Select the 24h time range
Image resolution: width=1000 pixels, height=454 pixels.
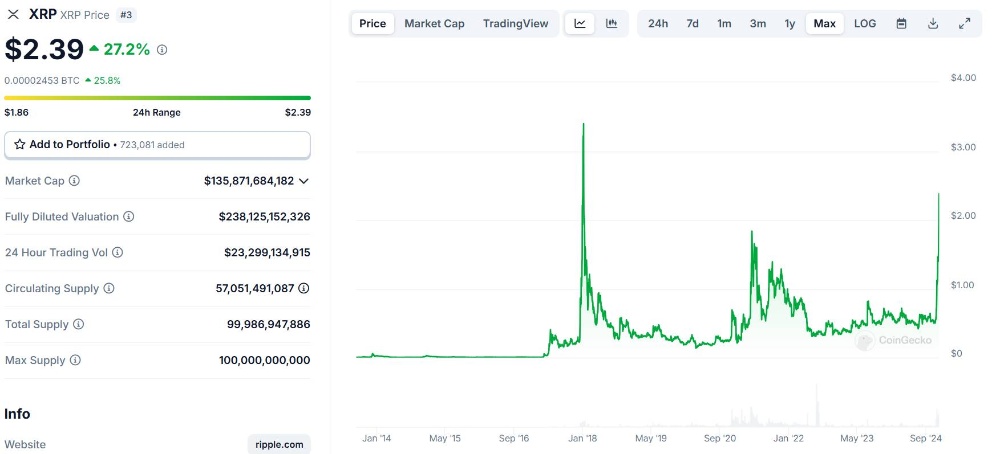click(658, 24)
